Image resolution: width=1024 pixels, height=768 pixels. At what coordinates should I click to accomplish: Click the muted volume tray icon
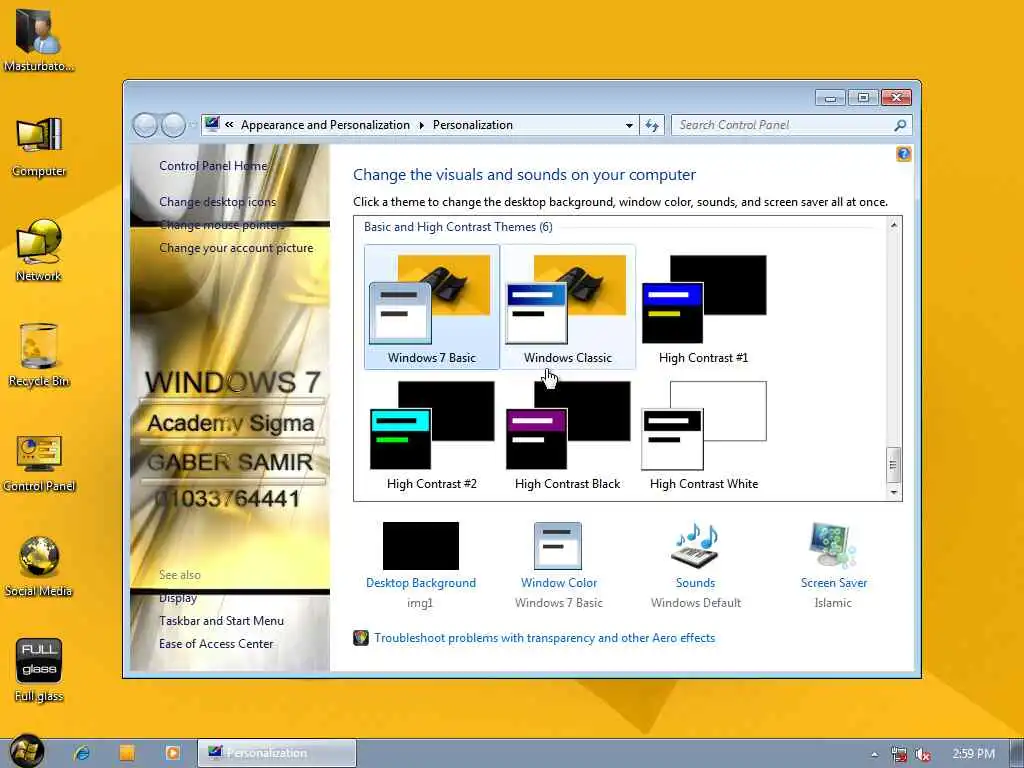pos(923,754)
